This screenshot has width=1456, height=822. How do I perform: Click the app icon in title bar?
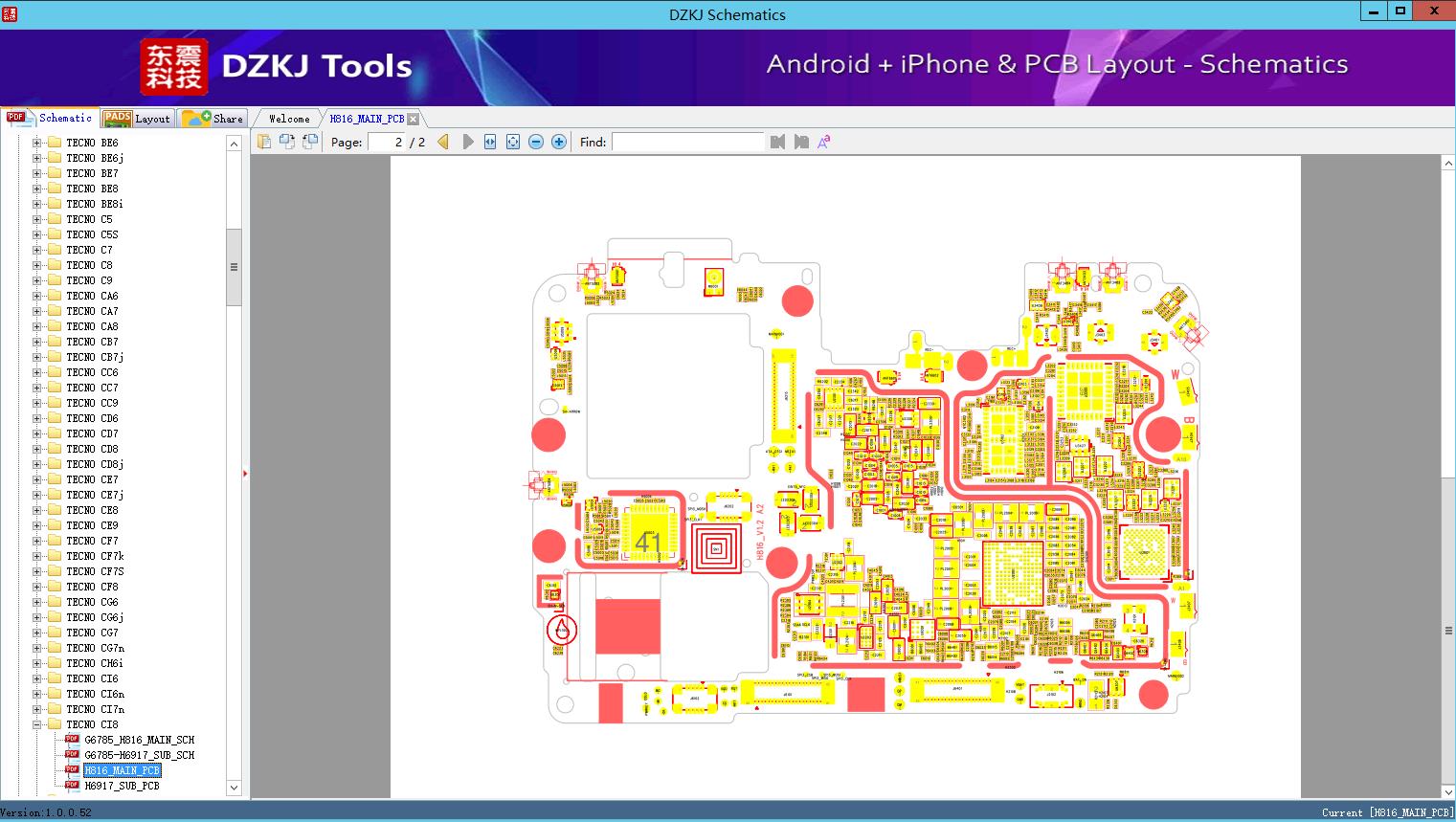pyautogui.click(x=9, y=13)
